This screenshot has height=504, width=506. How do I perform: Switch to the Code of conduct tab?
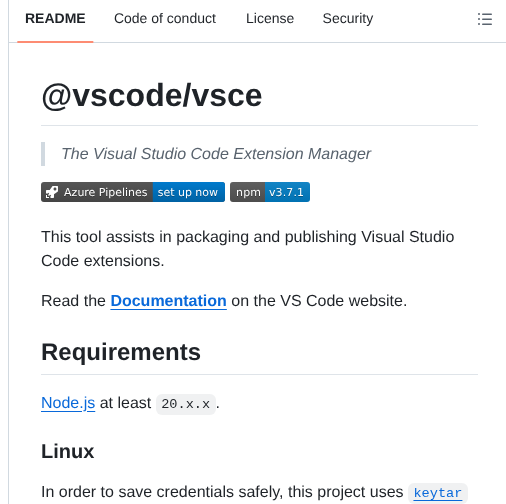[165, 19]
